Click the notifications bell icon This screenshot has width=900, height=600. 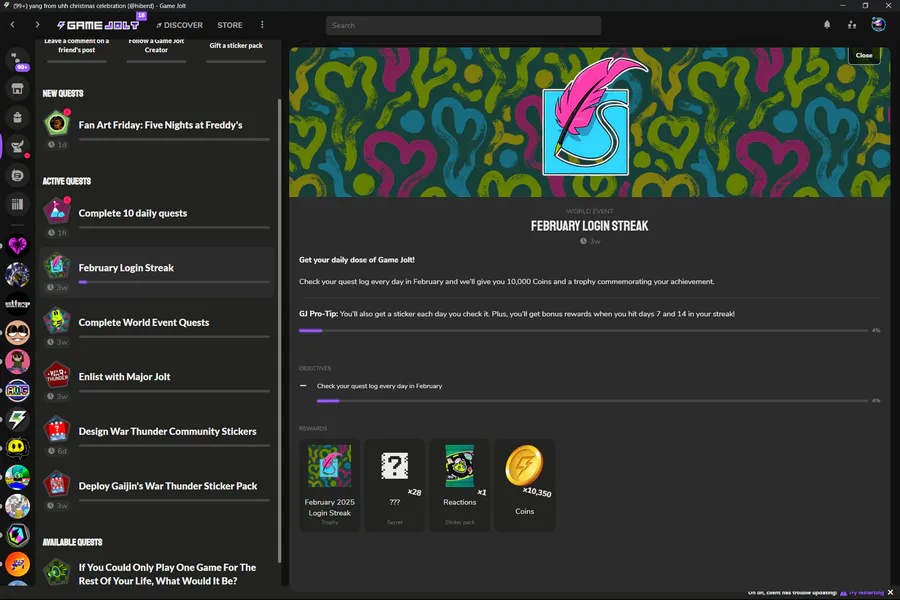(x=827, y=25)
